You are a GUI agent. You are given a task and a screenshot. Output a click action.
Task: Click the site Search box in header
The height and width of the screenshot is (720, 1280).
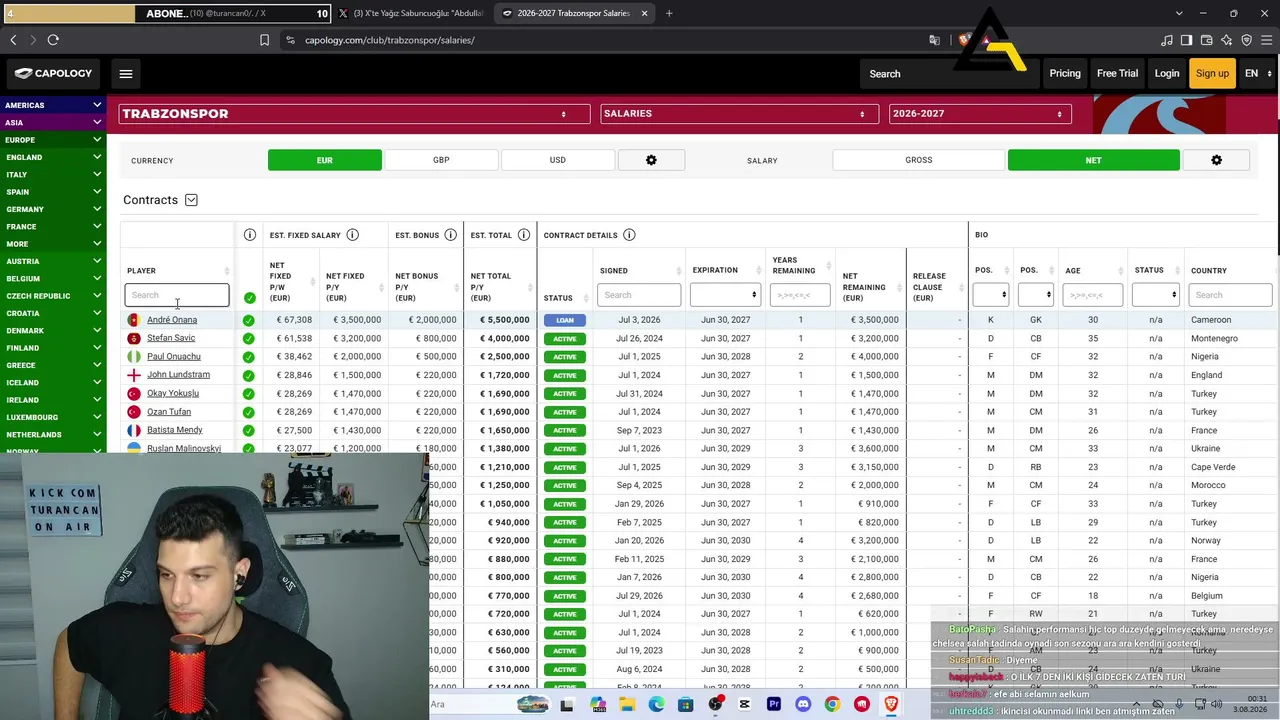coord(948,73)
